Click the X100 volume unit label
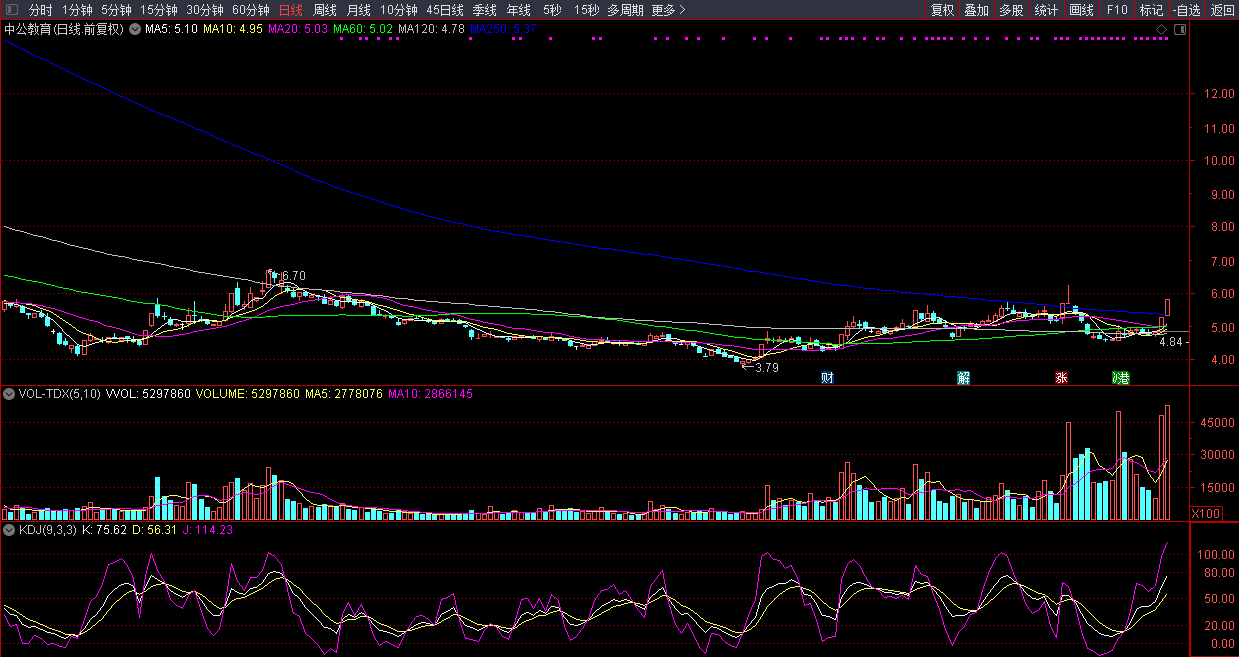Screen dimensions: 1239x657 point(1209,513)
